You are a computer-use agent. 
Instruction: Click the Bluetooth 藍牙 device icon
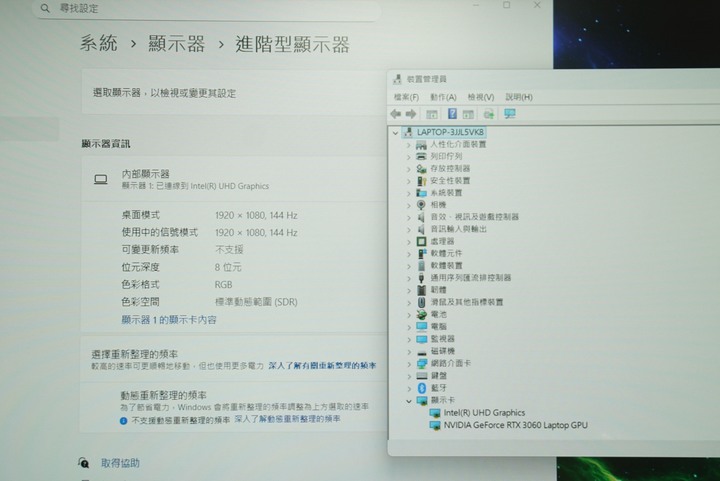pos(422,388)
